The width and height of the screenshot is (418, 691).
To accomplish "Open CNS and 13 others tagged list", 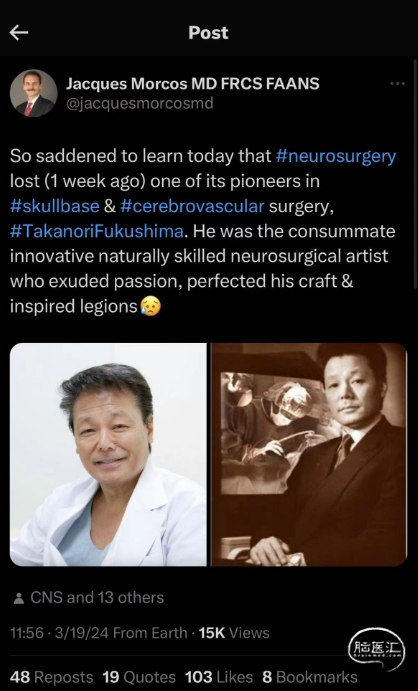I will click(x=97, y=598).
